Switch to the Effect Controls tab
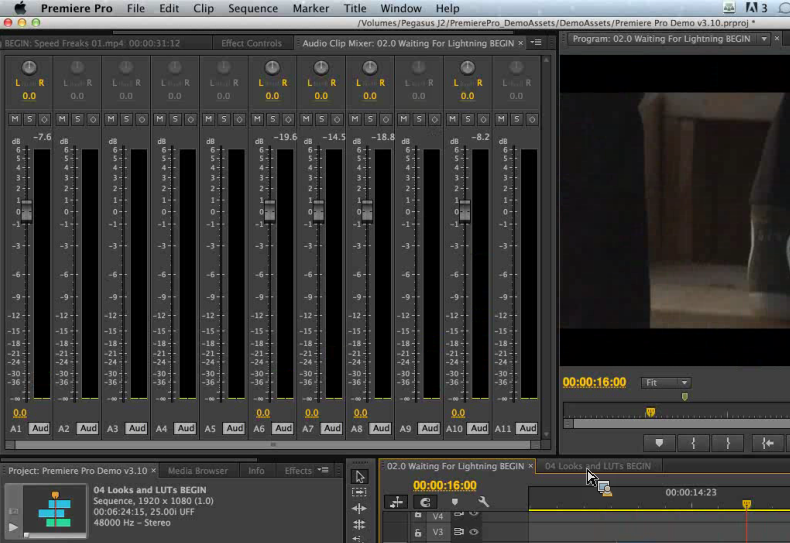This screenshot has width=790, height=543. [251, 43]
